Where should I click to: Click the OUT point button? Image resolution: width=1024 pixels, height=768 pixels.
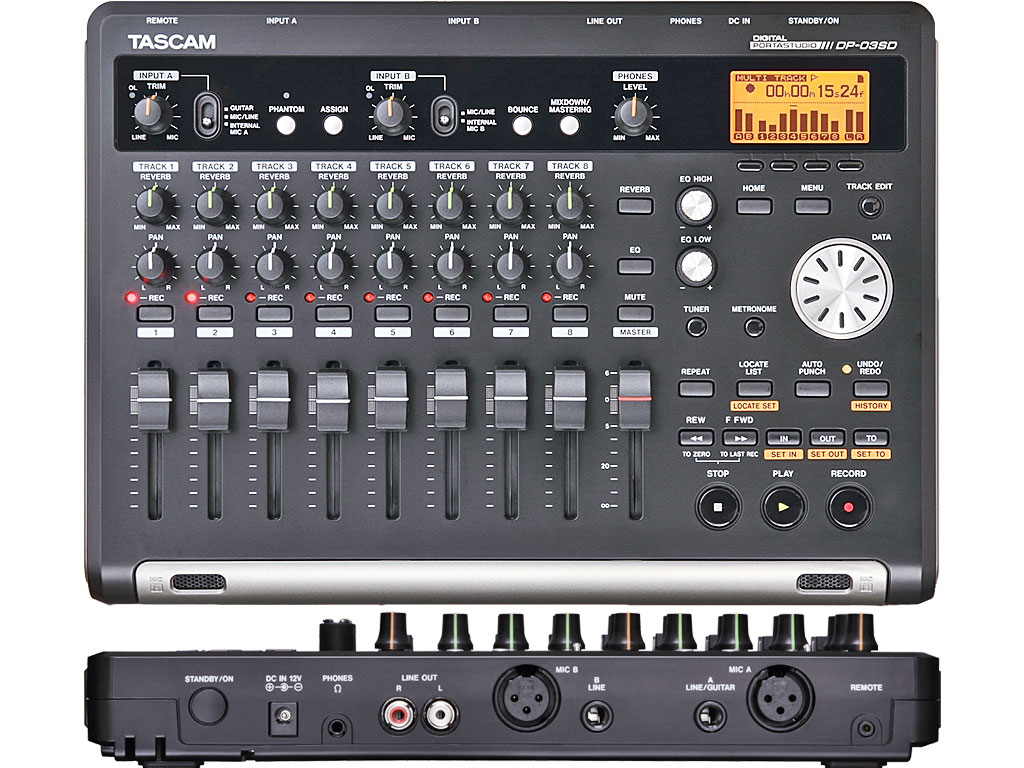[827, 438]
